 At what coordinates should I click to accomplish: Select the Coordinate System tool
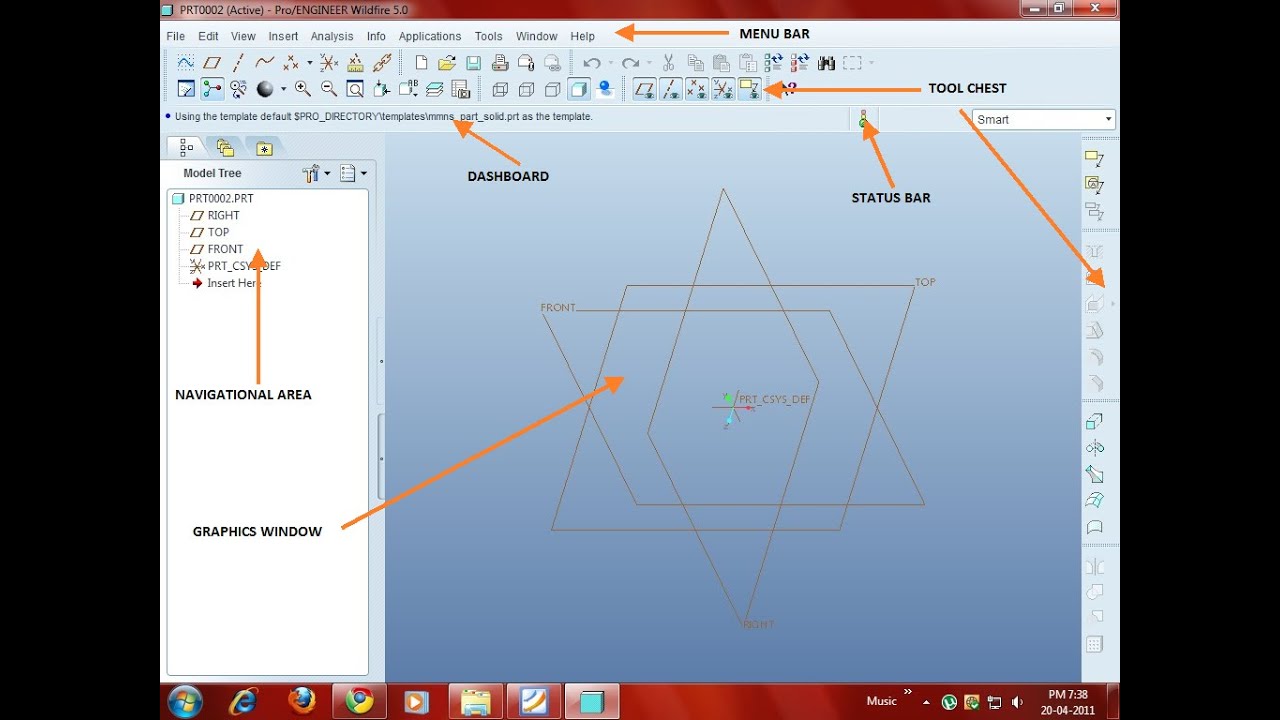click(x=329, y=63)
